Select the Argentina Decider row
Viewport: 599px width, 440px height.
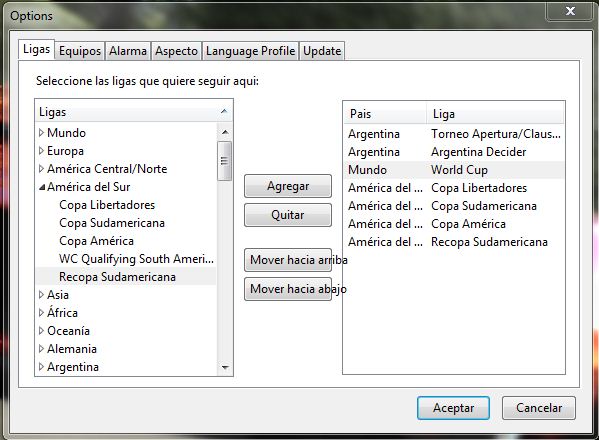[x=454, y=152]
